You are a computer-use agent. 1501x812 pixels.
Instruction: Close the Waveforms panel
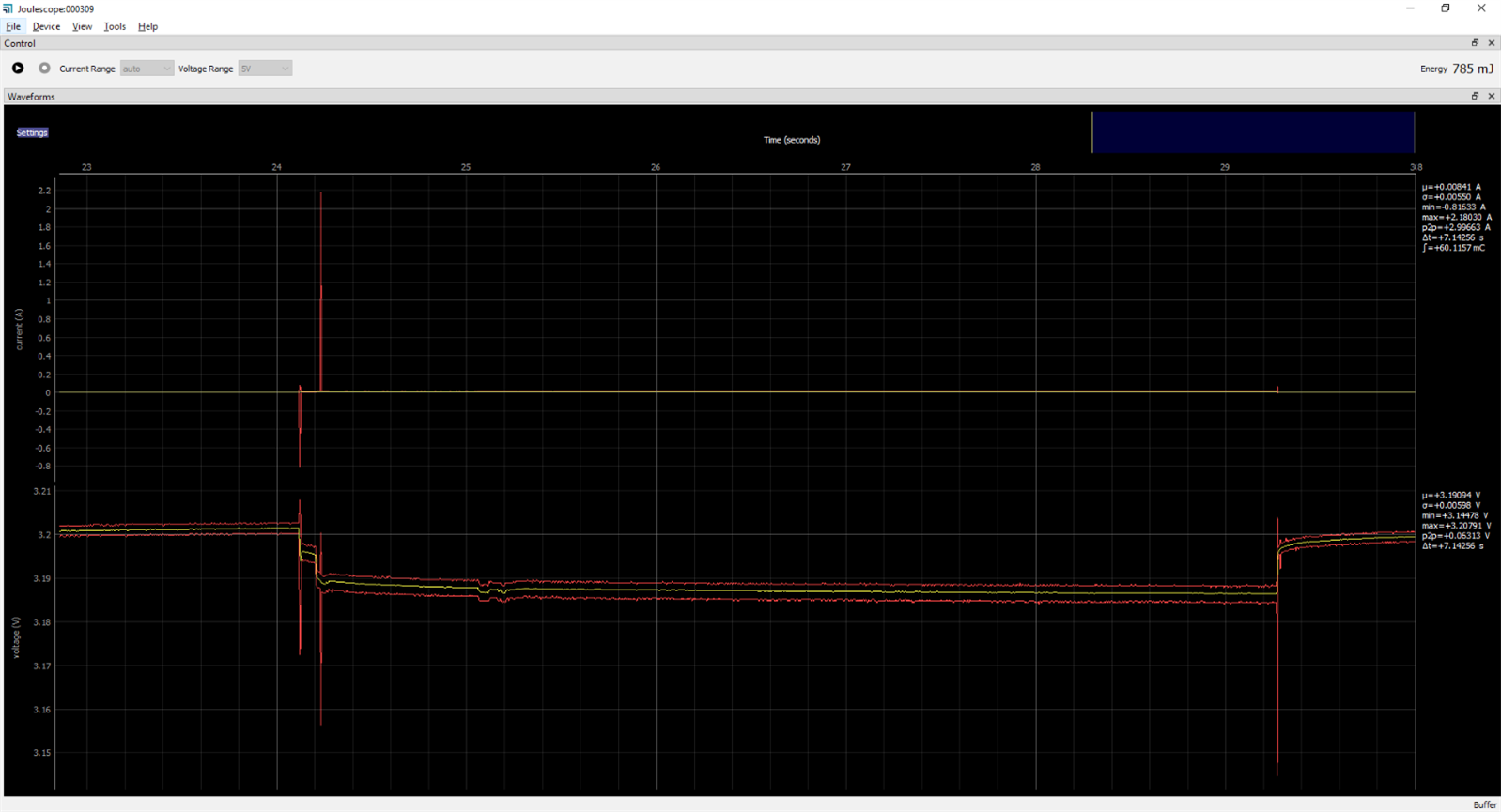[1491, 96]
